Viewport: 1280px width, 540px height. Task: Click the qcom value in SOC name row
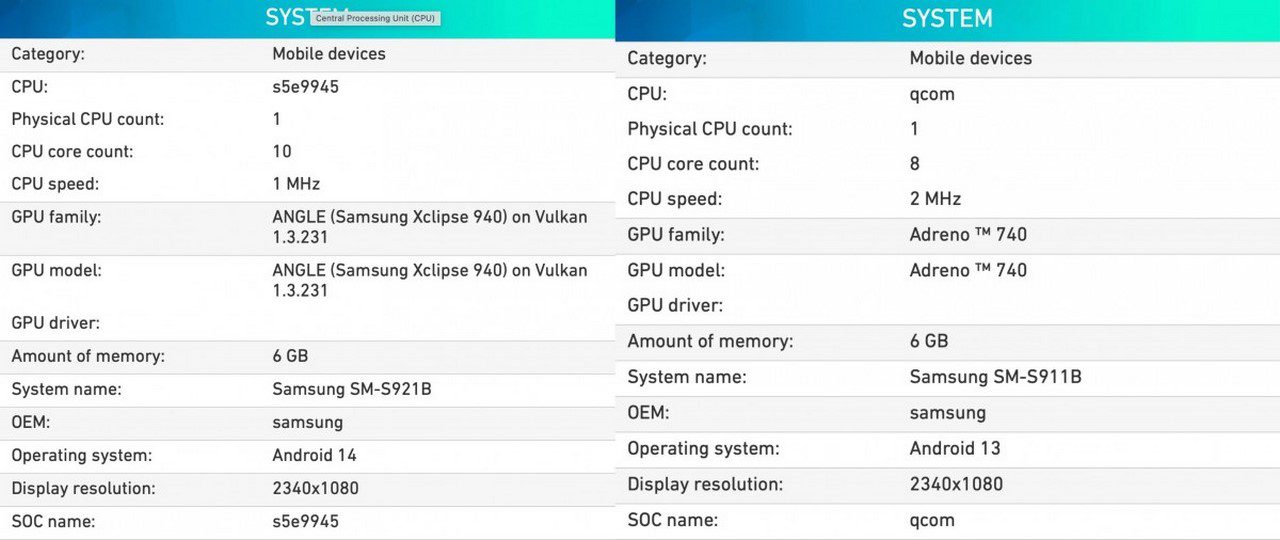931,520
